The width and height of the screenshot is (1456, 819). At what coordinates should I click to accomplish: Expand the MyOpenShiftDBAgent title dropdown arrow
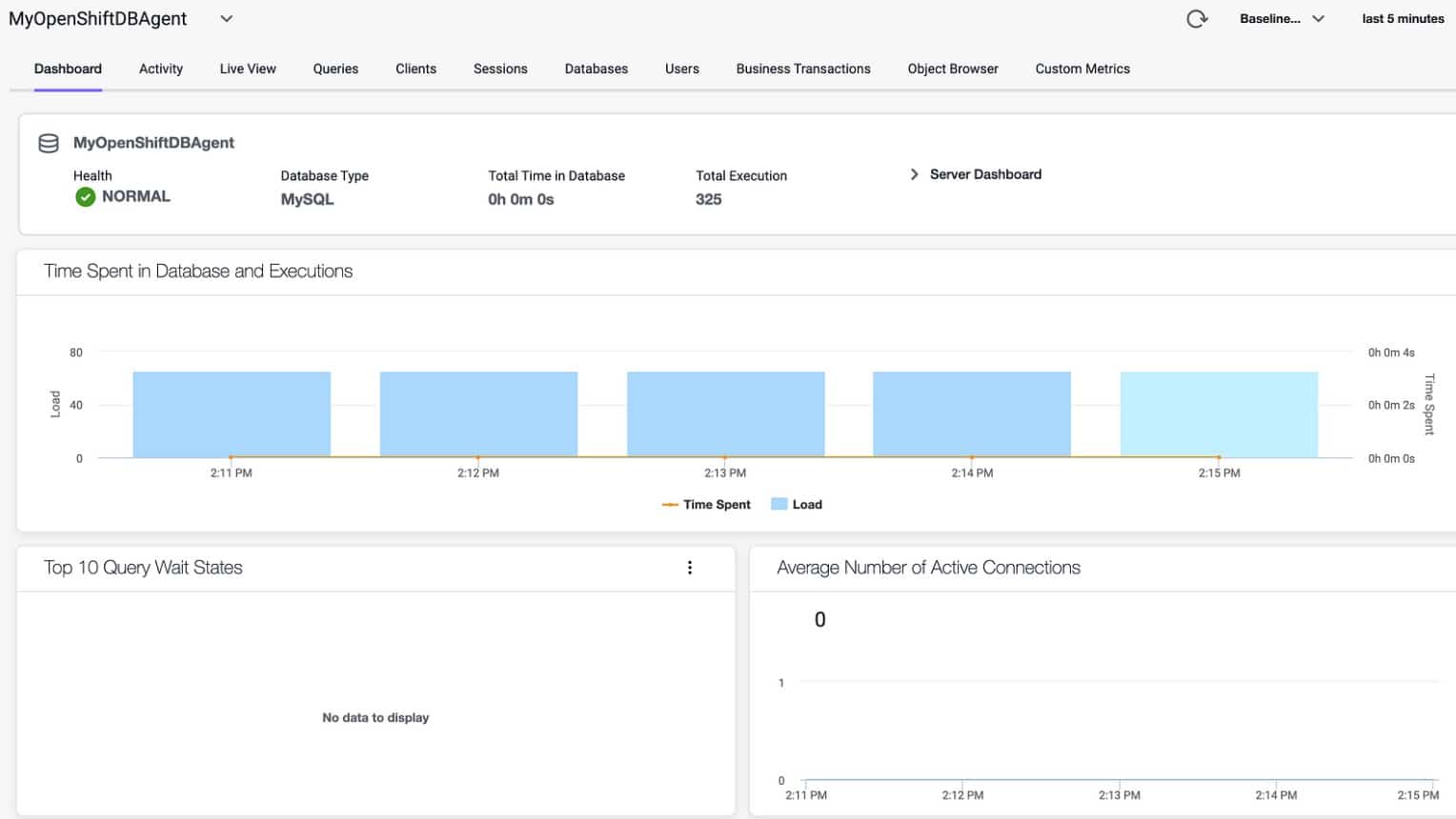coord(227,18)
